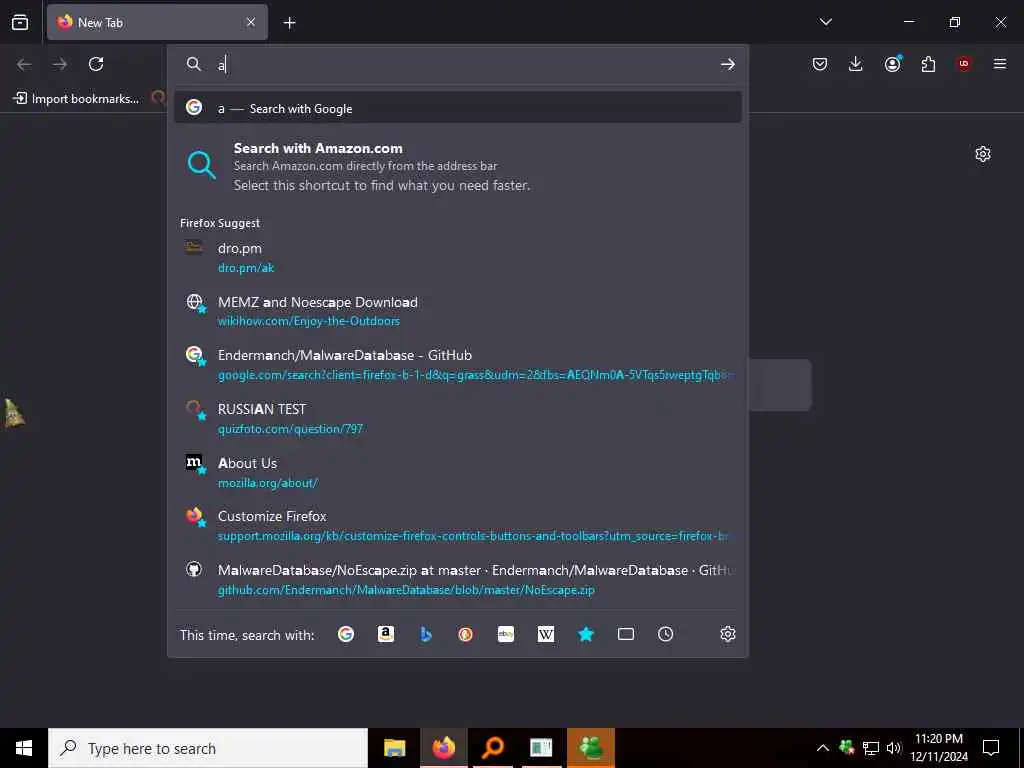The image size is (1024, 768).
Task: Search this time with DuckDuckGo icon
Action: coord(466,634)
